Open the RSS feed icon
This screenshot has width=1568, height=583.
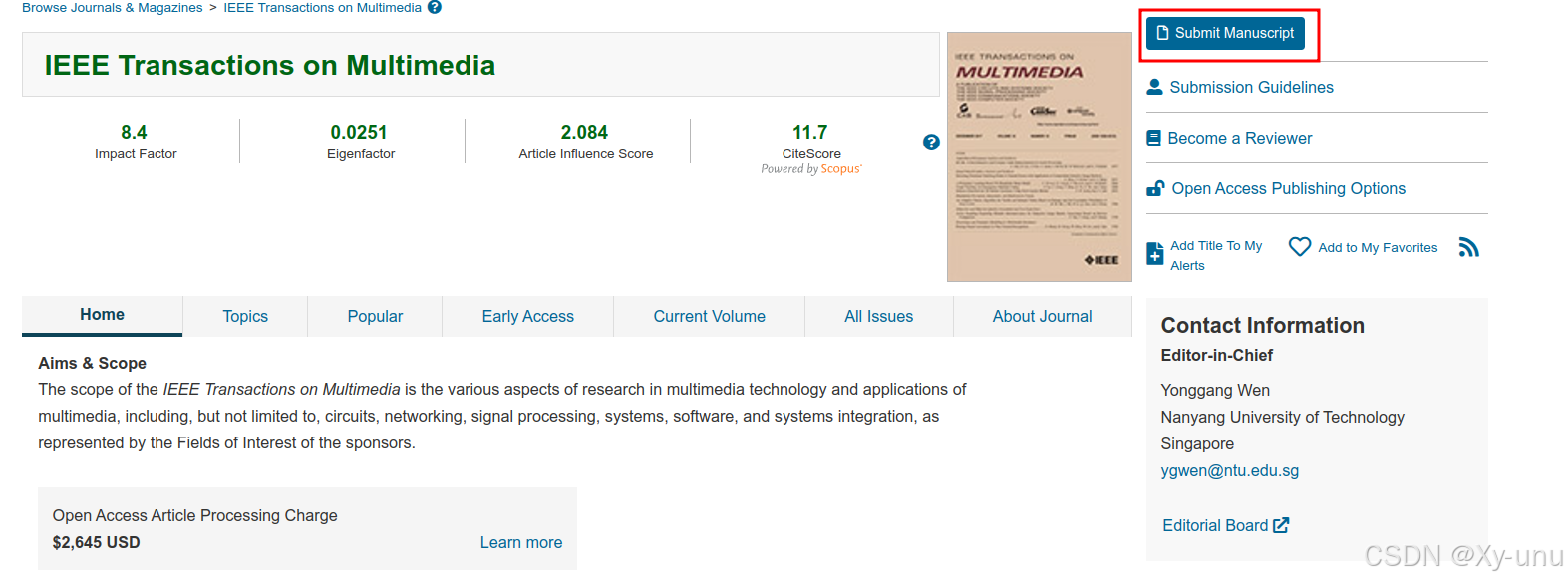pyautogui.click(x=1468, y=247)
